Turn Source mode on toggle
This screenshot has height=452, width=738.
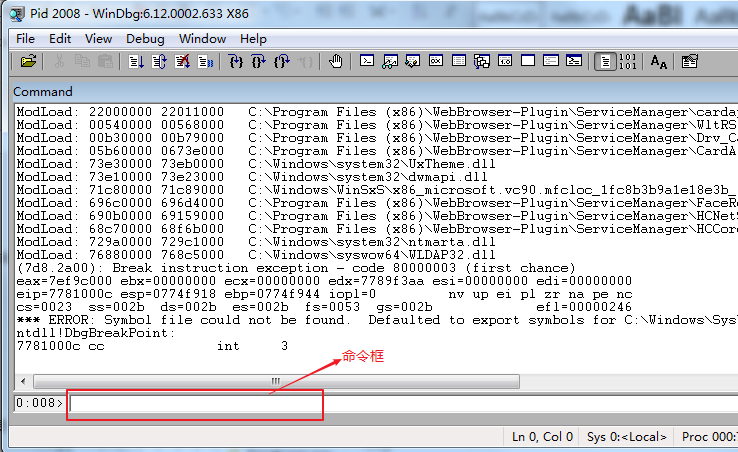(x=605, y=61)
